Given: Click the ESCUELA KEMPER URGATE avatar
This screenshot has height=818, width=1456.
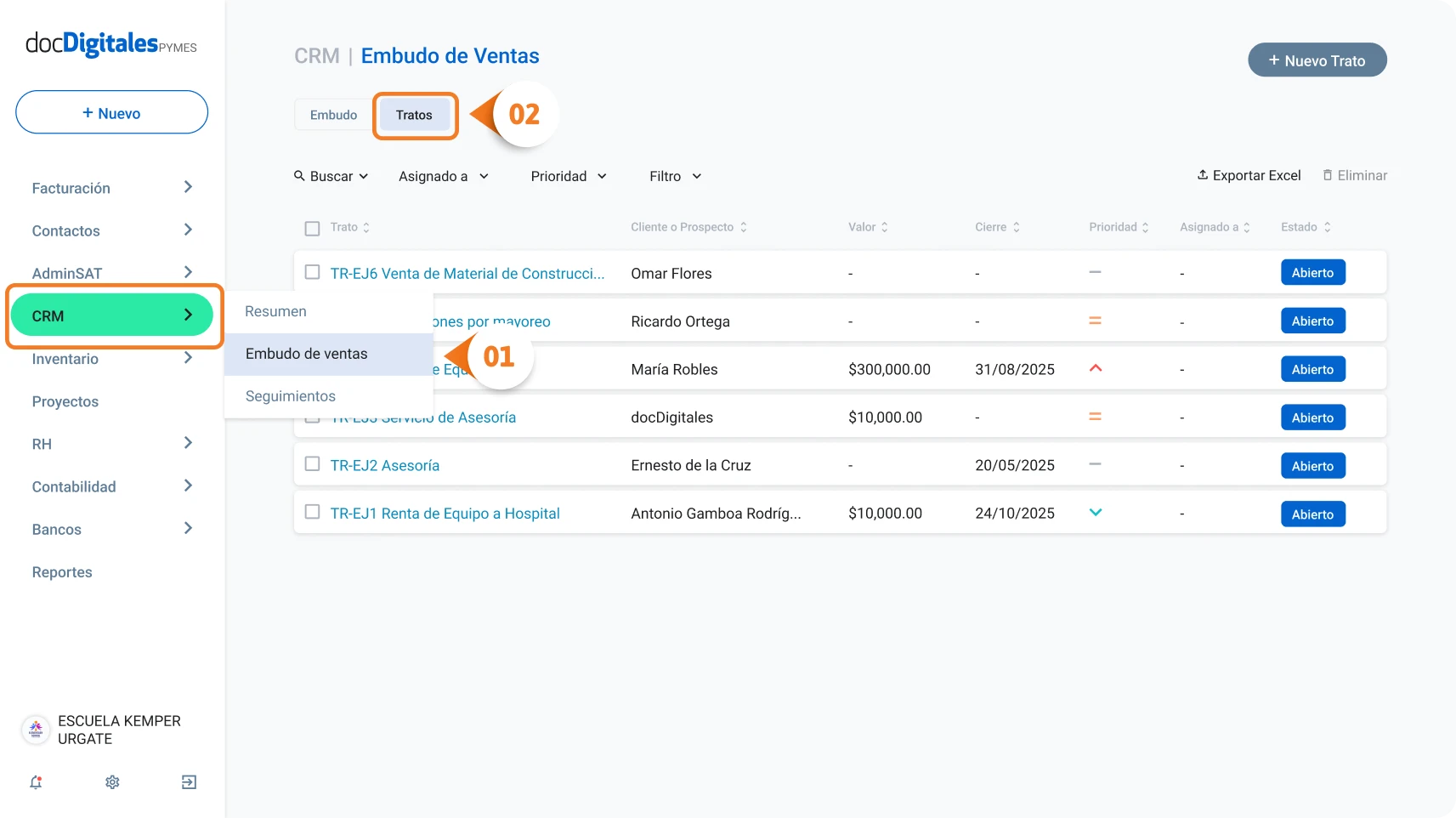Looking at the screenshot, I should point(36,730).
